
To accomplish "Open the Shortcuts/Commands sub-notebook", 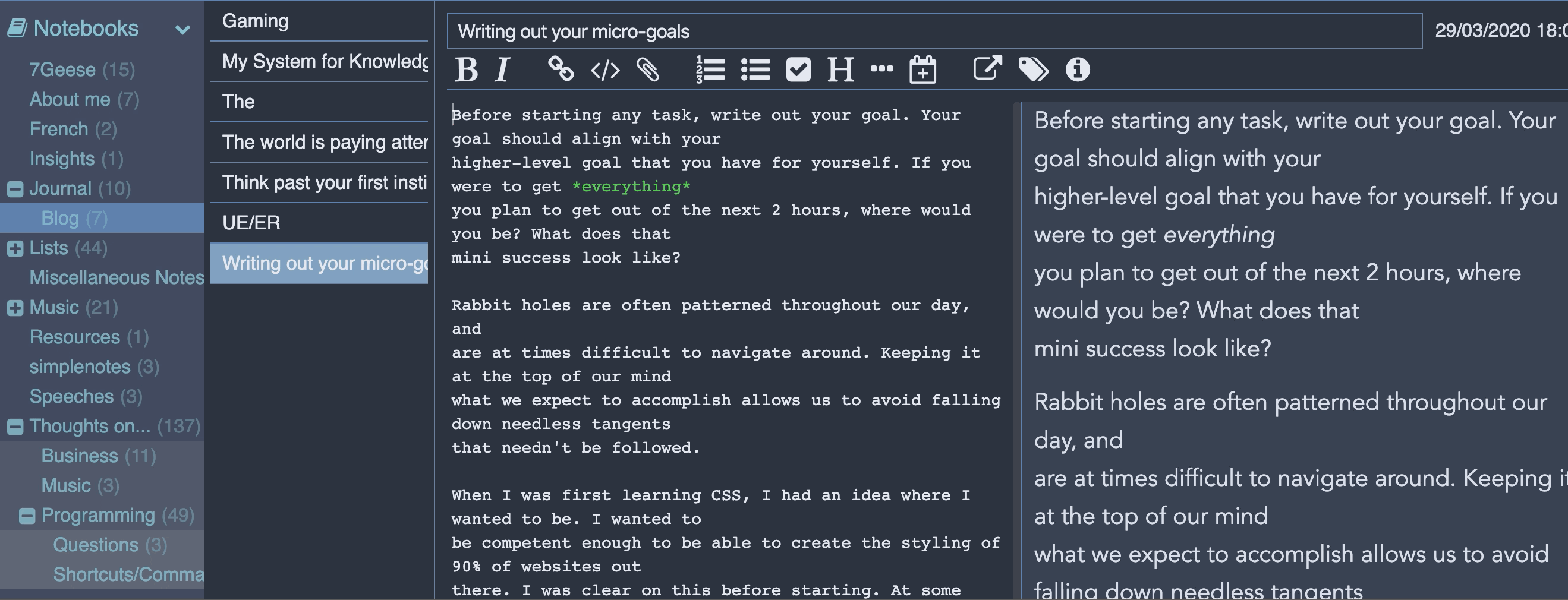I will tap(128, 574).
